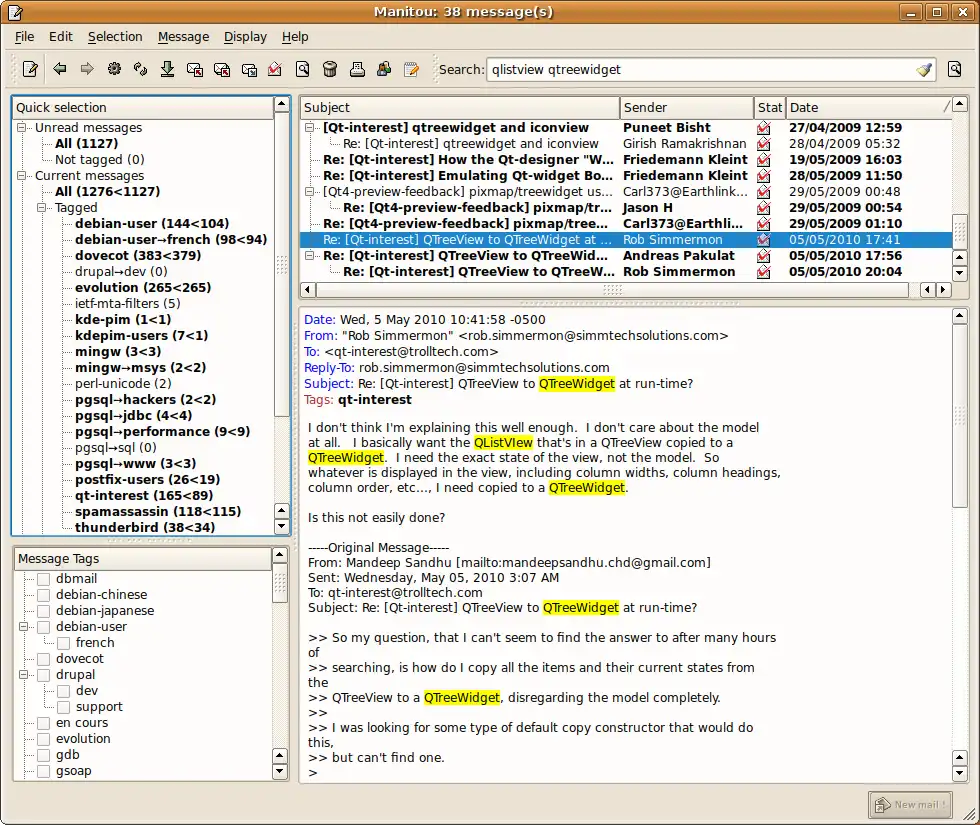Viewport: 980px width, 825px height.
Task: Click the notepad with pencil icon
Action: pyautogui.click(x=411, y=69)
